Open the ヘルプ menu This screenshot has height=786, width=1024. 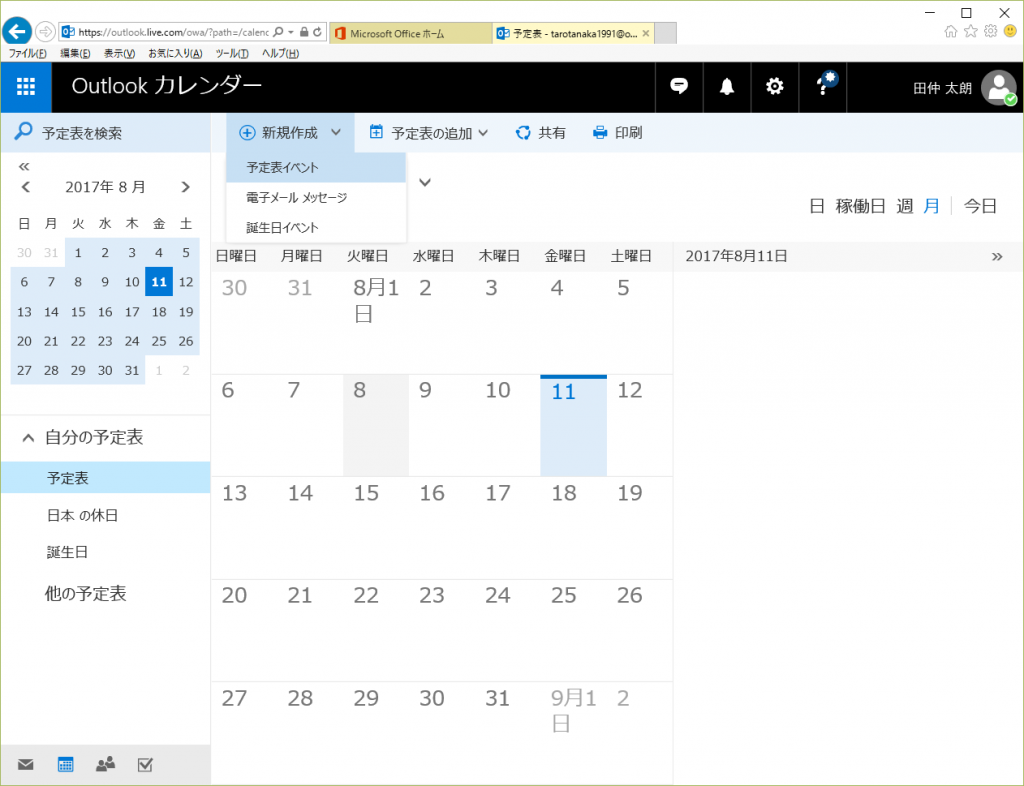(x=280, y=54)
